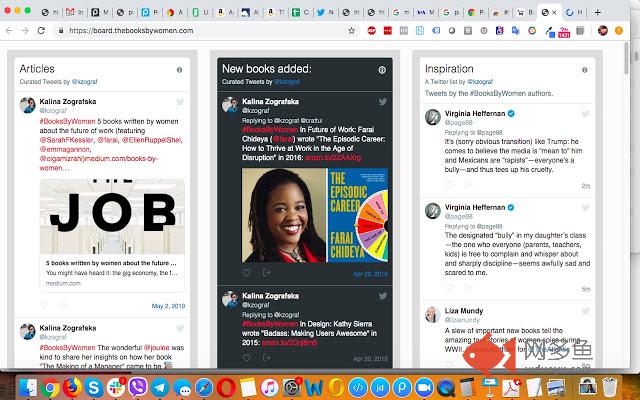Click Twitter bird on Articles first tweet
Screen dimensions: 640x400
[180, 102]
